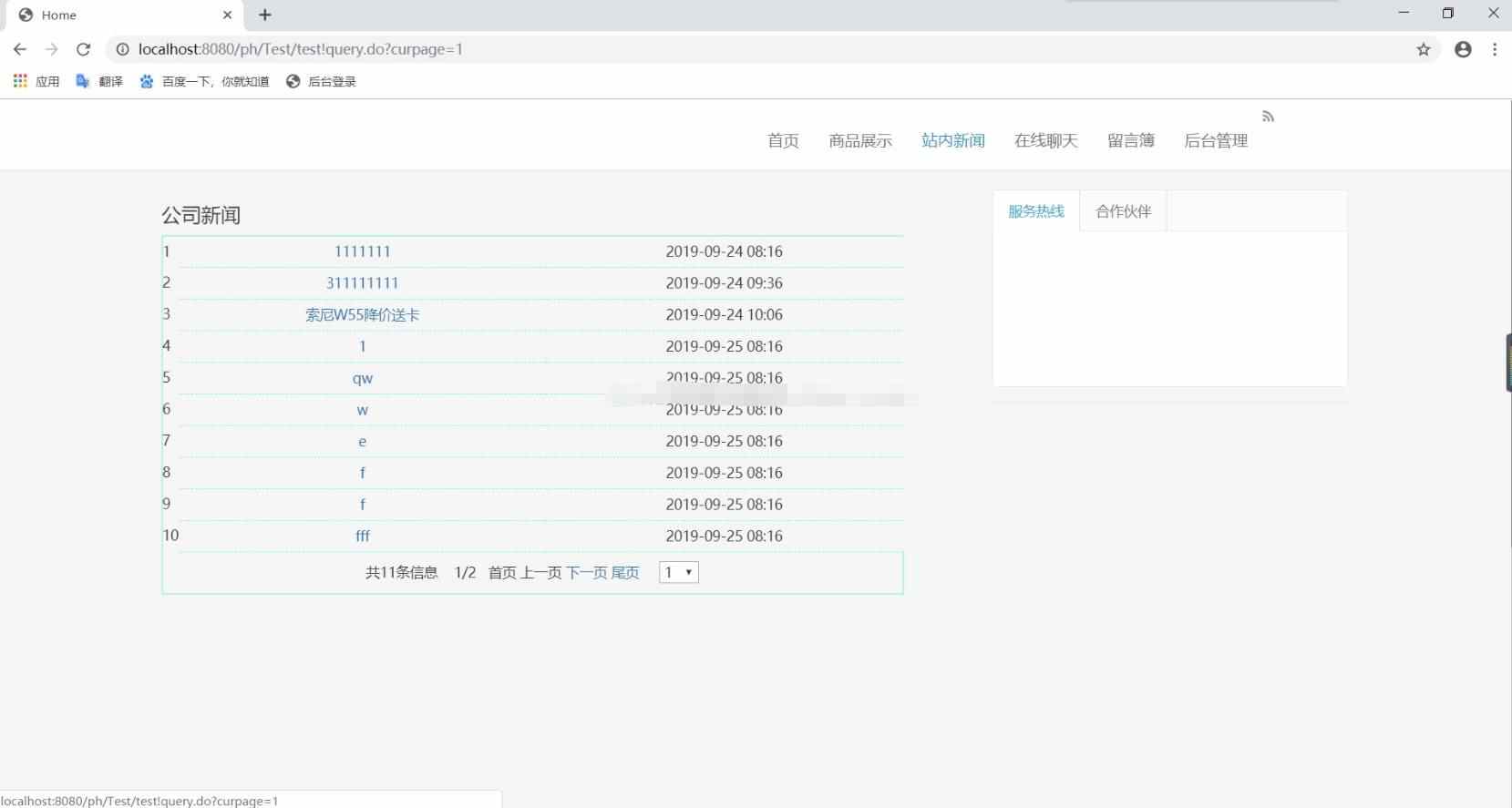Click date 2019-09-24 08:16
1512x808 pixels.
point(725,251)
